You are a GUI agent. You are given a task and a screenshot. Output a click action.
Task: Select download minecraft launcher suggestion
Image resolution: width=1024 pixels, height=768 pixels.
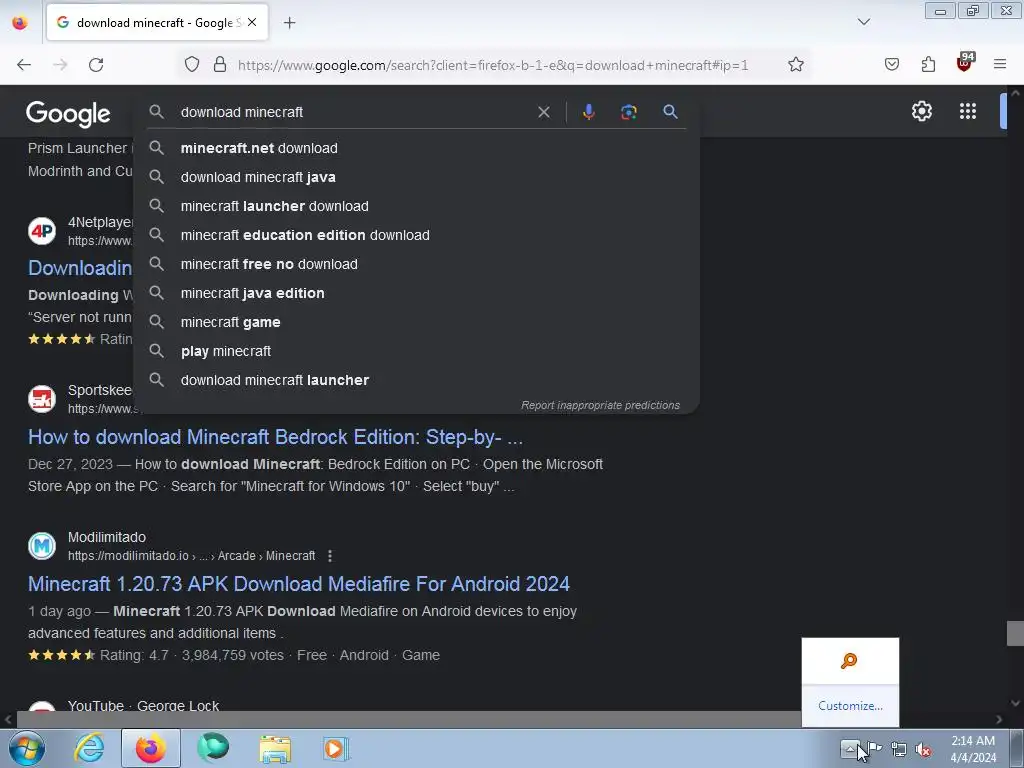(x=416, y=380)
